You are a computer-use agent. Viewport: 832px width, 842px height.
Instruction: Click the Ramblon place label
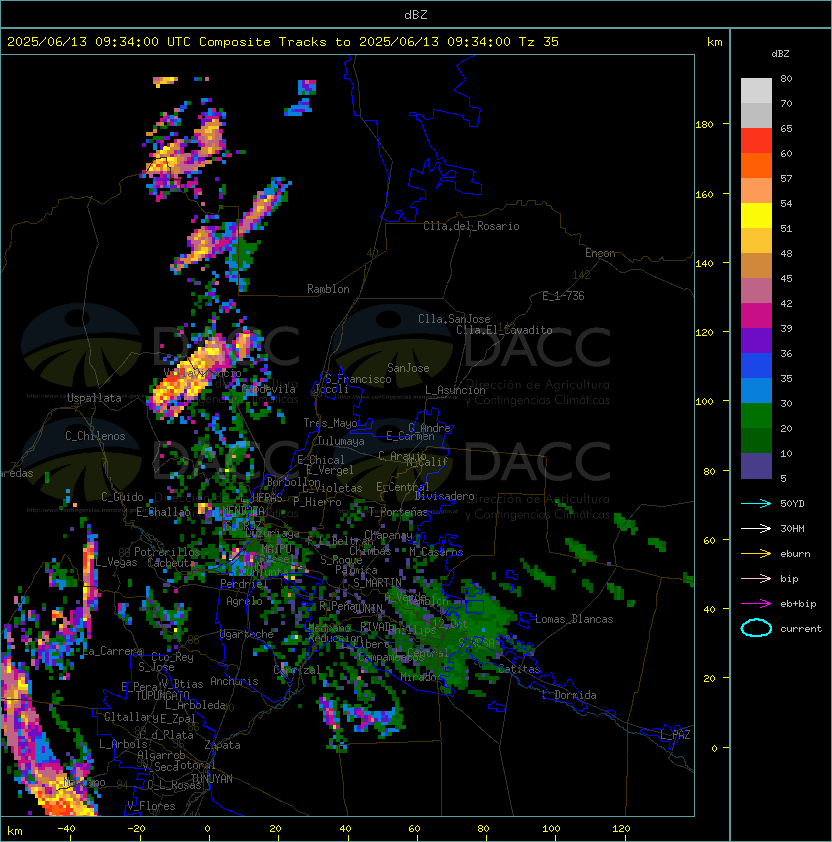click(328, 289)
